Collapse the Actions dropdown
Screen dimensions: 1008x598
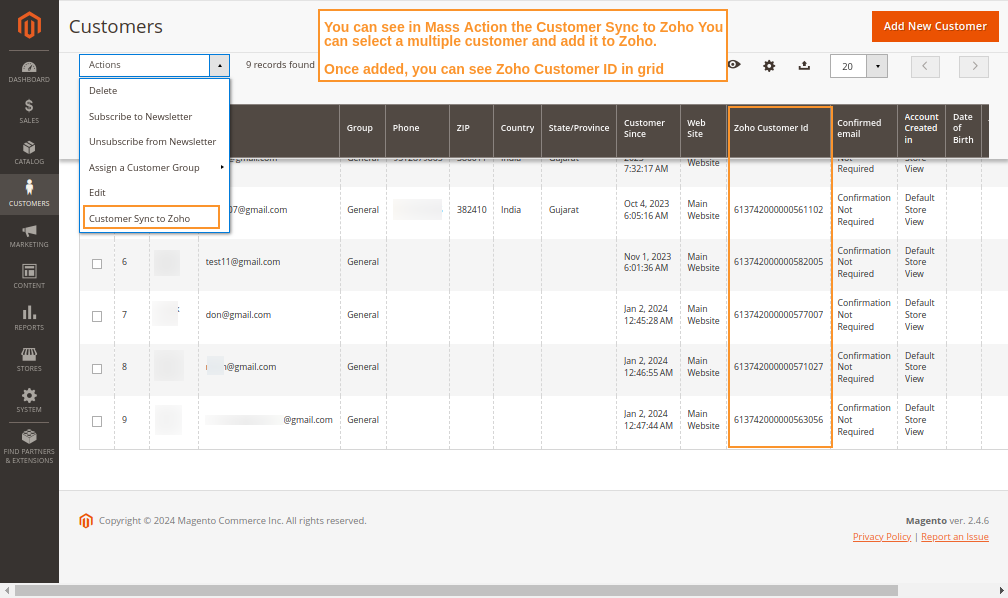pos(219,64)
